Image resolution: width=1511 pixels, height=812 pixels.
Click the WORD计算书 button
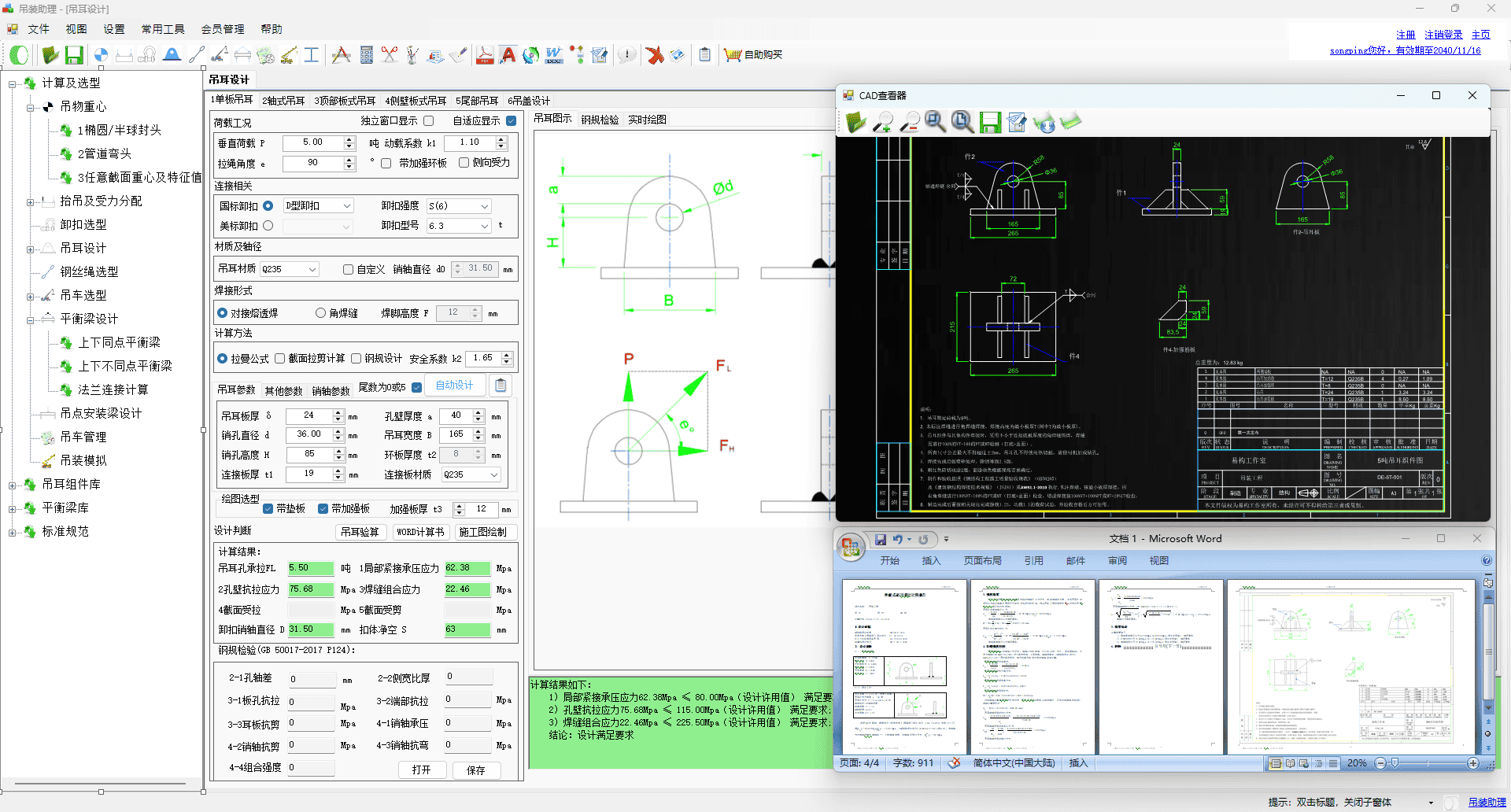(x=420, y=532)
